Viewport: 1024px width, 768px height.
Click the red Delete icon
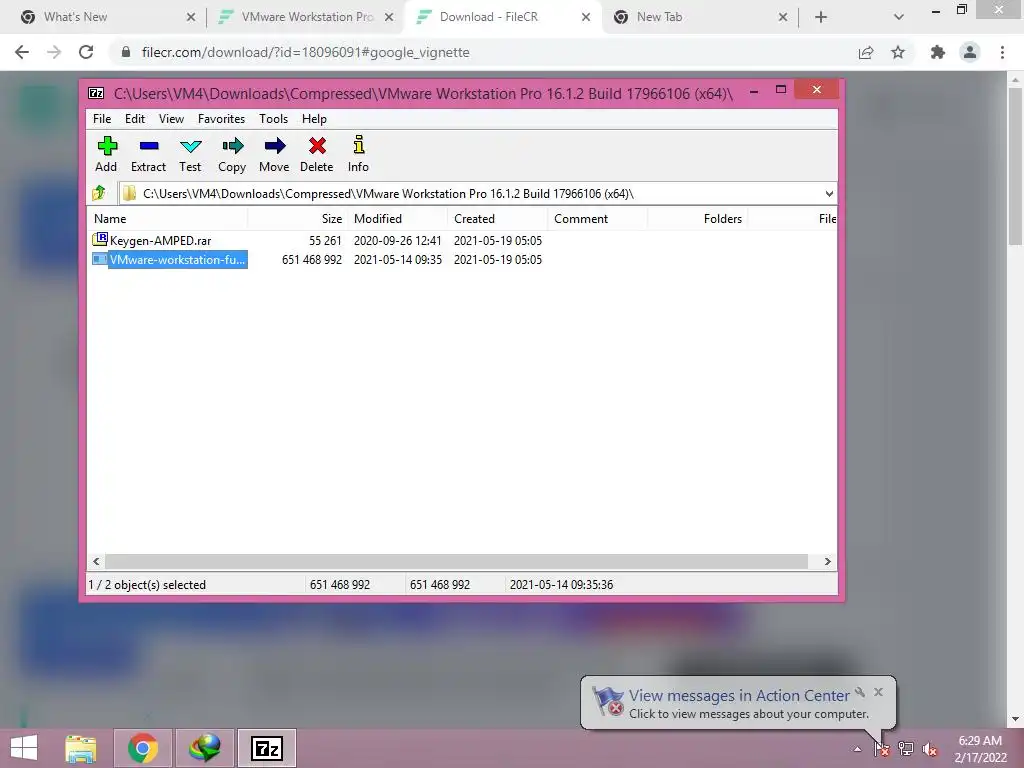317,154
